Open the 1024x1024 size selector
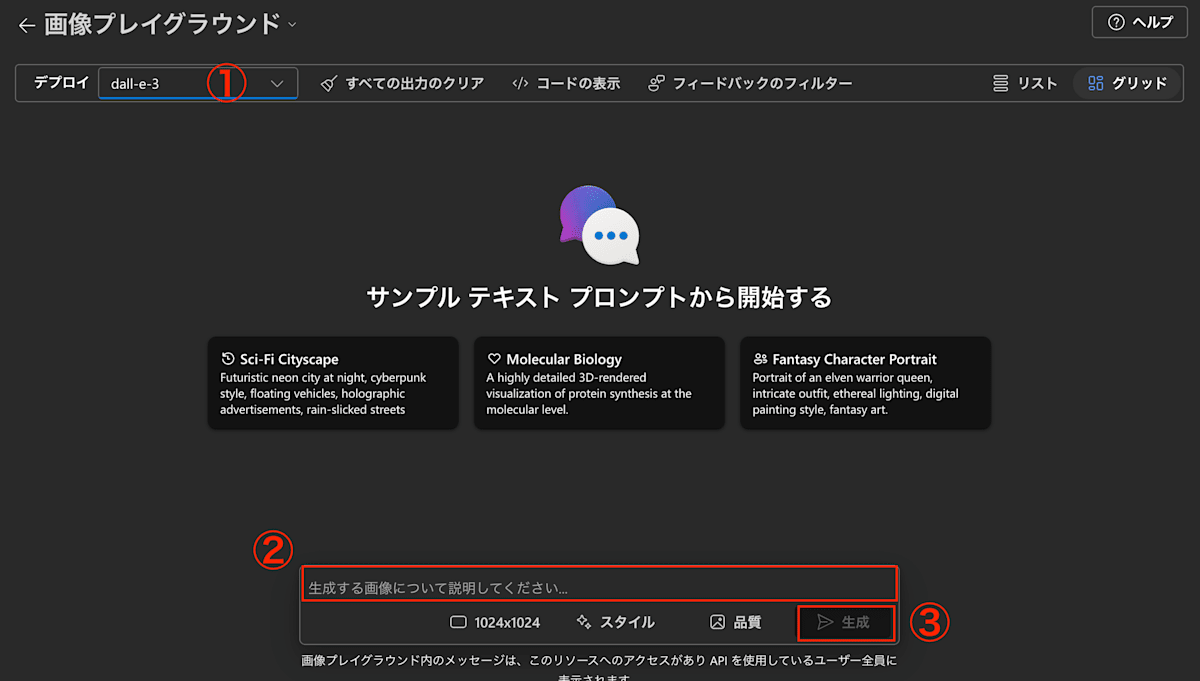This screenshot has height=681, width=1200. tap(495, 622)
